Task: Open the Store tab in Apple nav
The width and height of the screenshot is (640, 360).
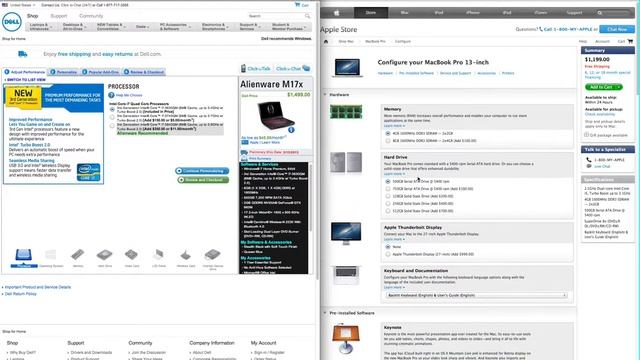Action: tap(371, 13)
